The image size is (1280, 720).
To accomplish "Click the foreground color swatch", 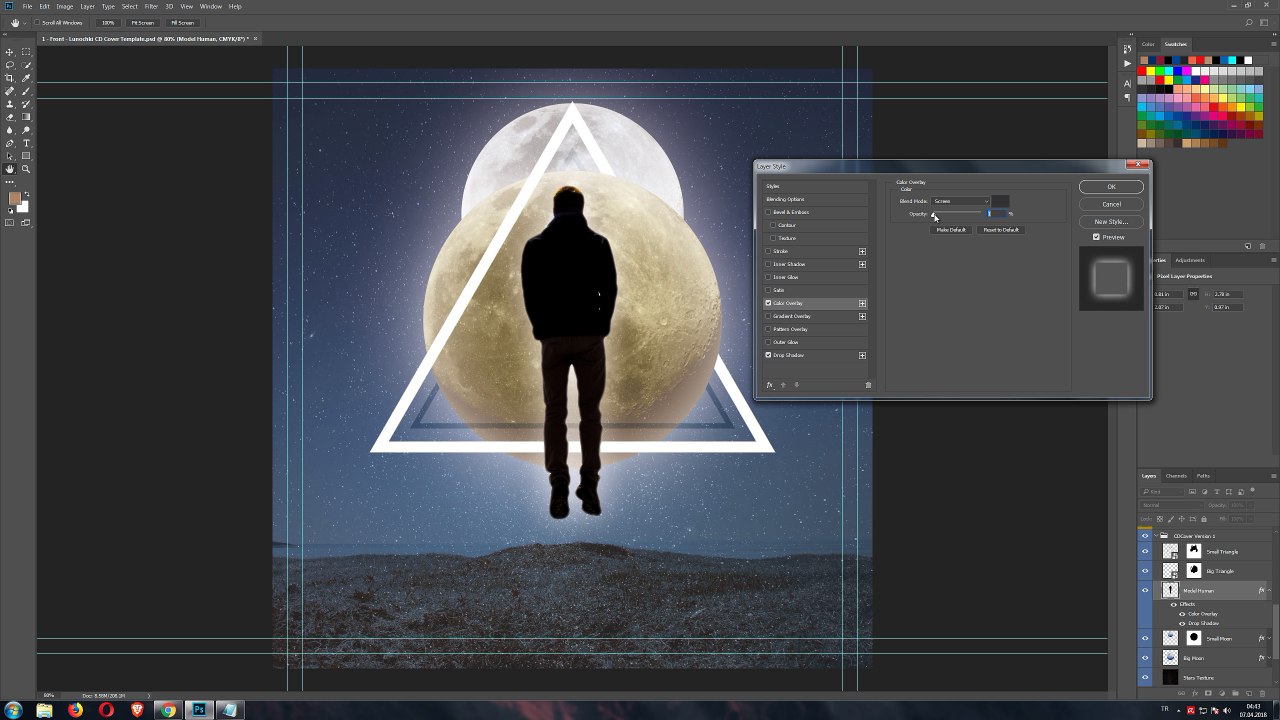I will coord(14,198).
